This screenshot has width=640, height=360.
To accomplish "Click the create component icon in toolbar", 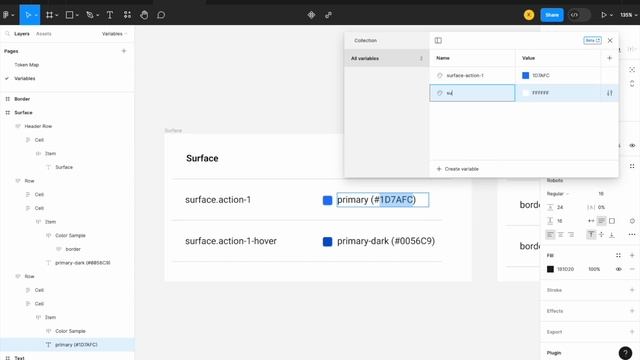I will [311, 15].
